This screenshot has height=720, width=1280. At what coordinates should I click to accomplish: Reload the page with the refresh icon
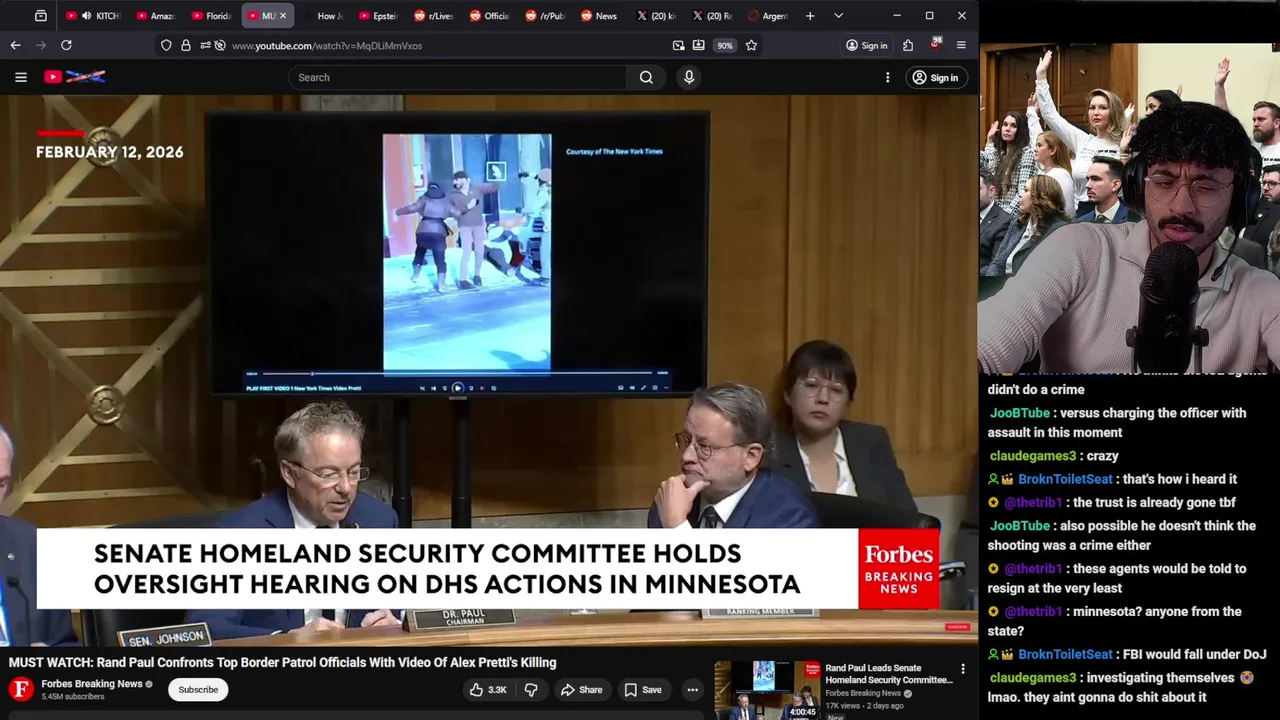coord(66,45)
